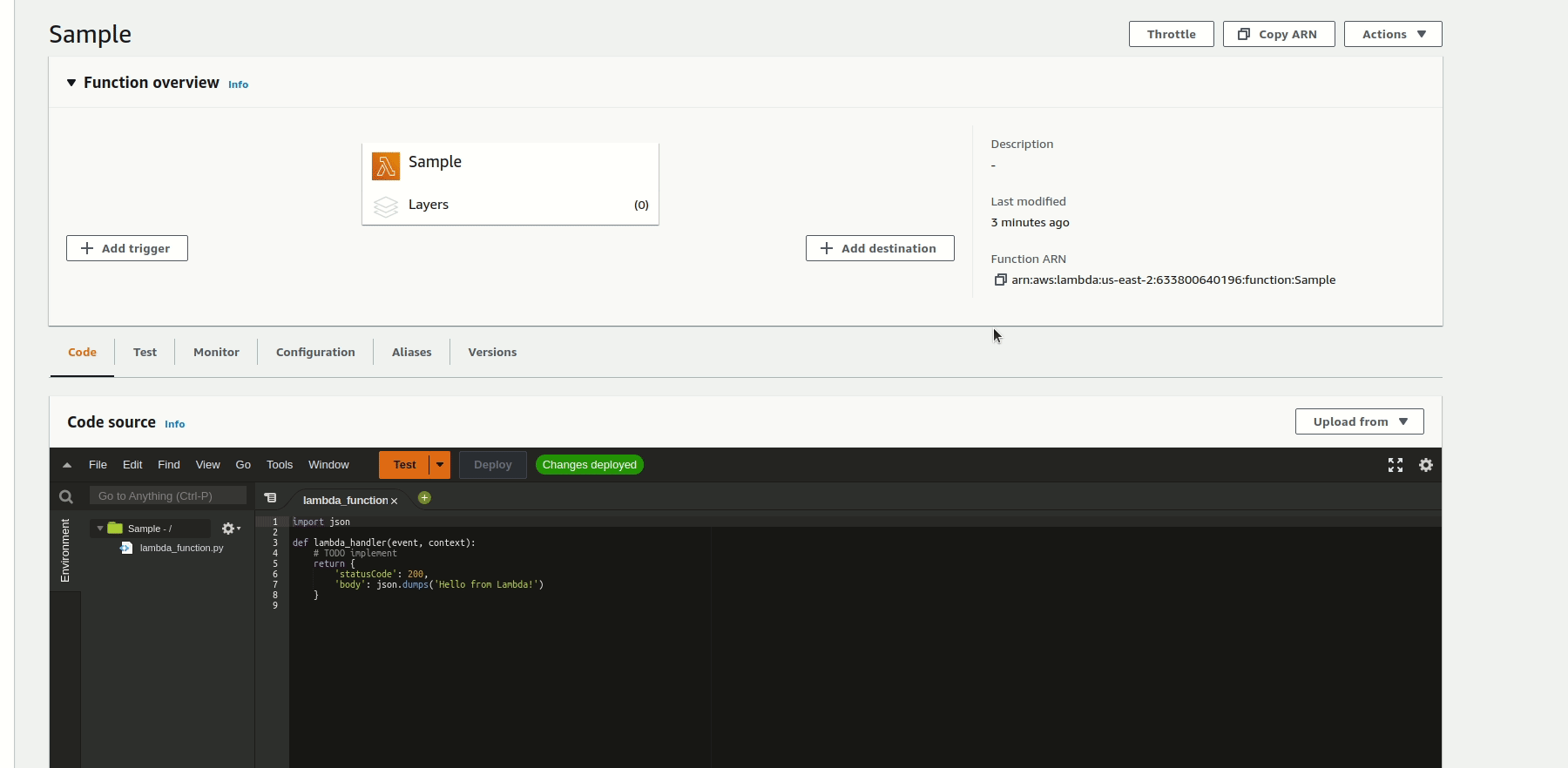Image resolution: width=1568 pixels, height=768 pixels.
Task: Click the search magnifier icon
Action: pos(65,496)
